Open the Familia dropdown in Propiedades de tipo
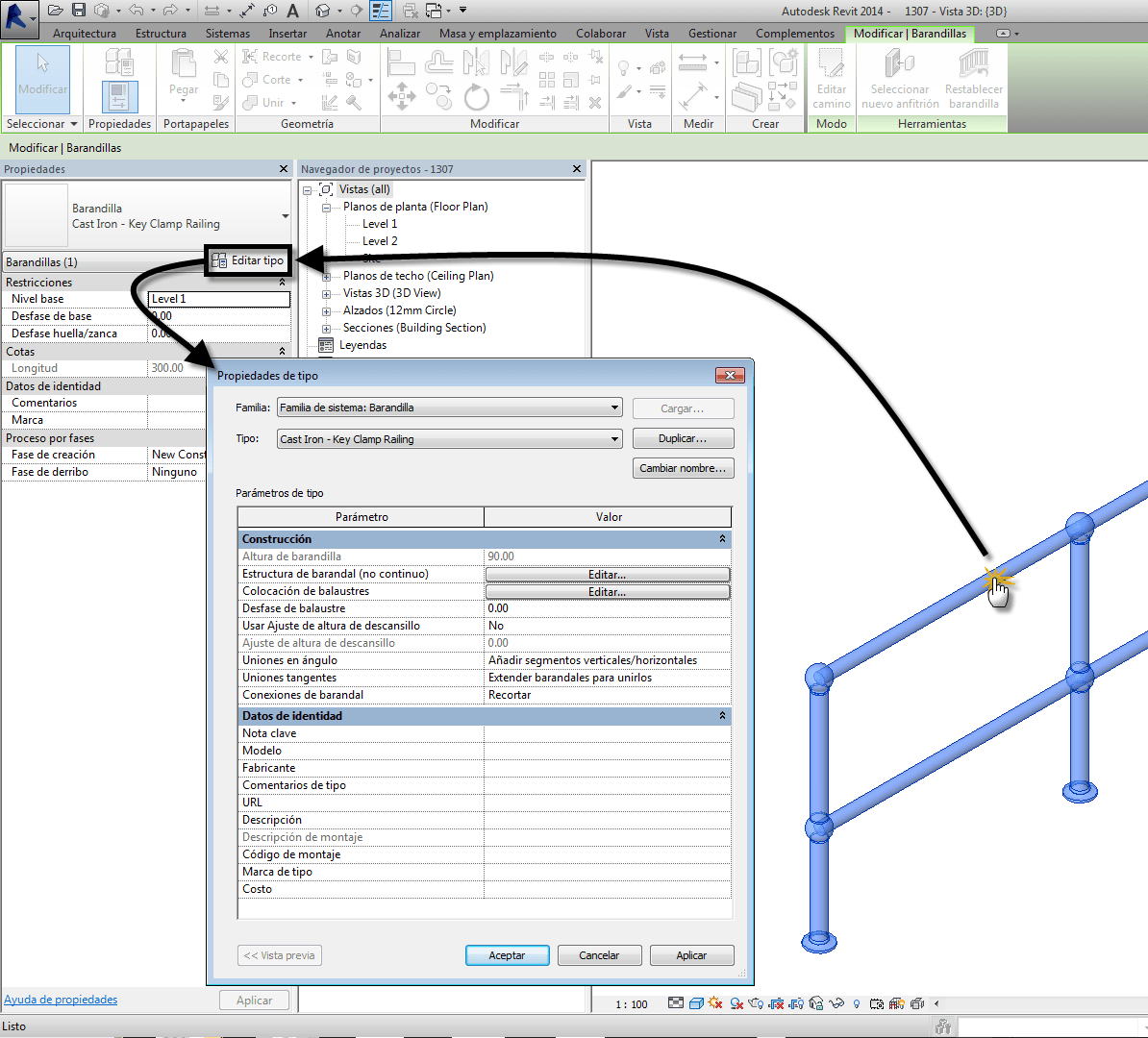The height and width of the screenshot is (1038, 1148). [614, 407]
